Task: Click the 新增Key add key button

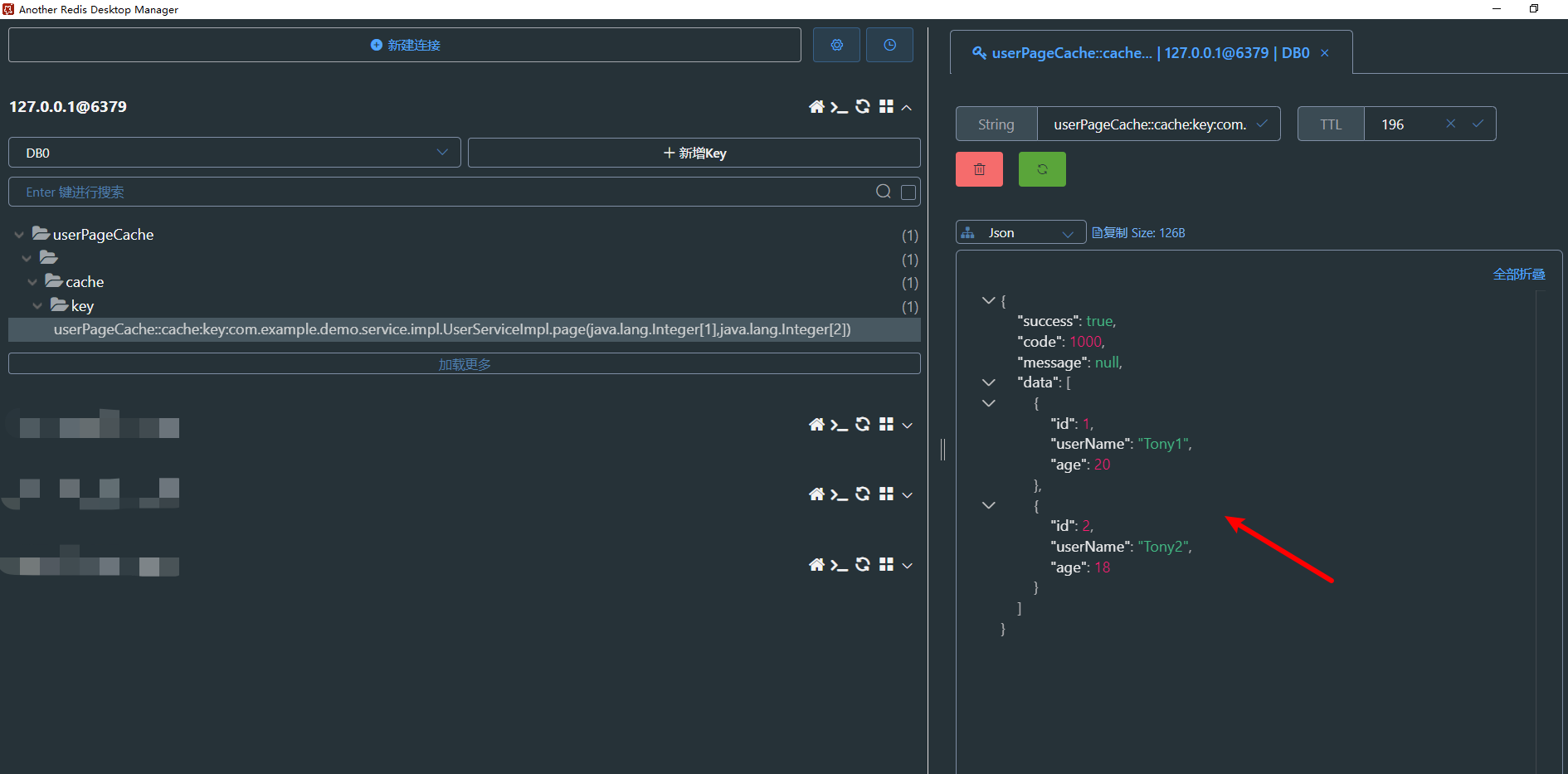Action: pyautogui.click(x=694, y=153)
